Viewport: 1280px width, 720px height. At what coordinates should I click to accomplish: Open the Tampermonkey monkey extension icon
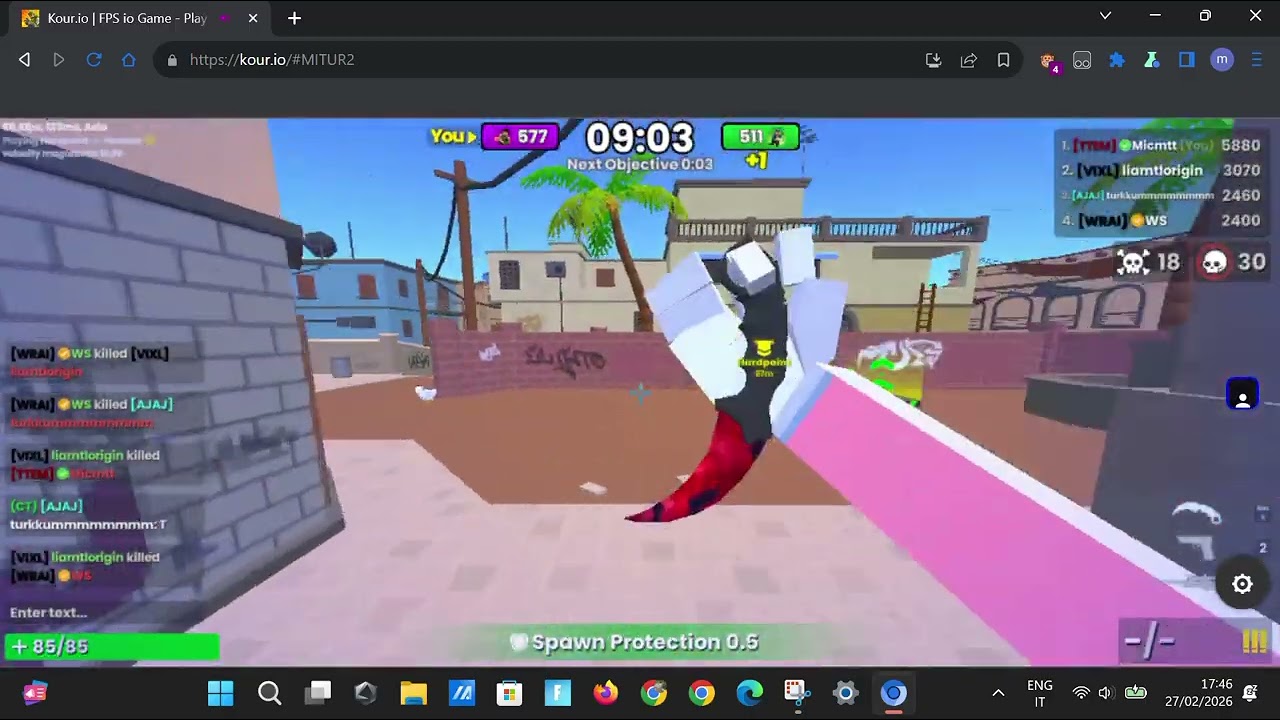[x=1048, y=61]
